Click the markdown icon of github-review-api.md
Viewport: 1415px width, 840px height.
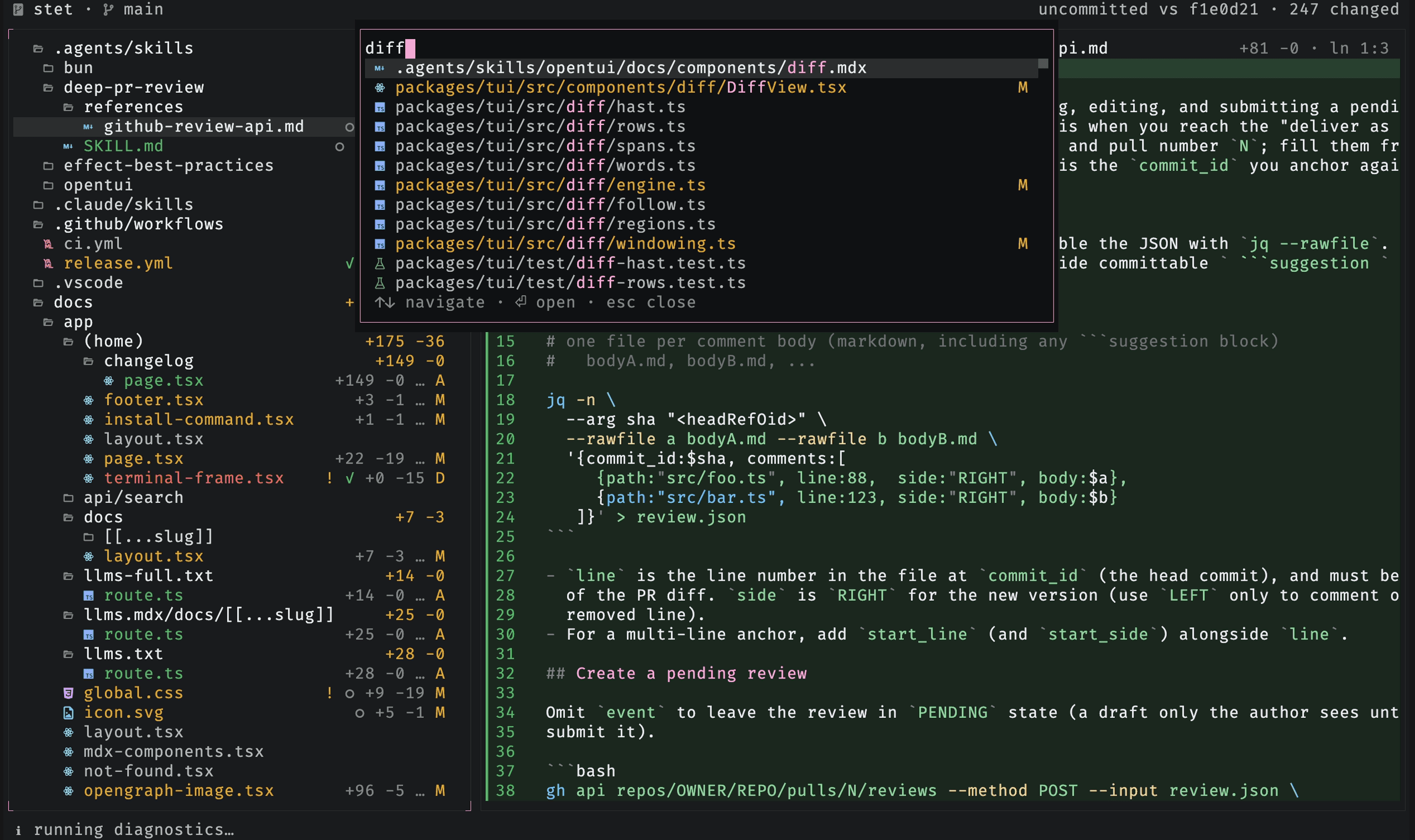tap(88, 126)
